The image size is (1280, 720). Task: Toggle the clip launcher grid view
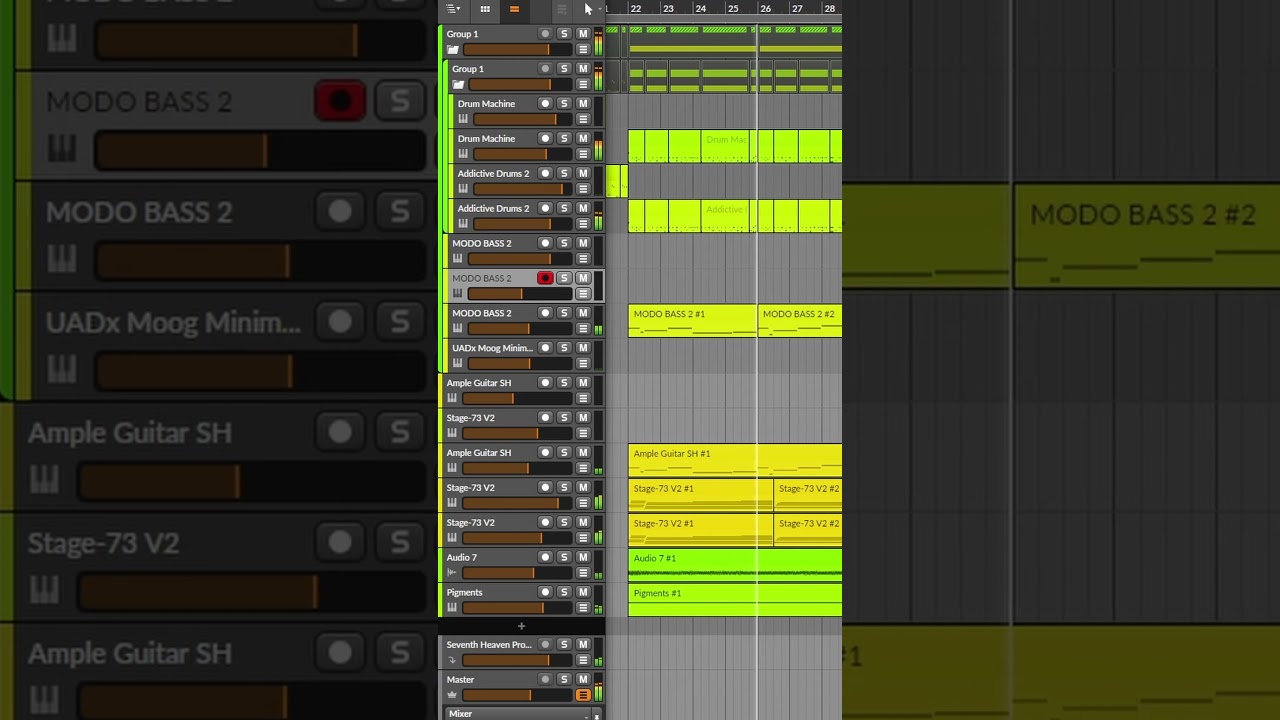point(485,9)
